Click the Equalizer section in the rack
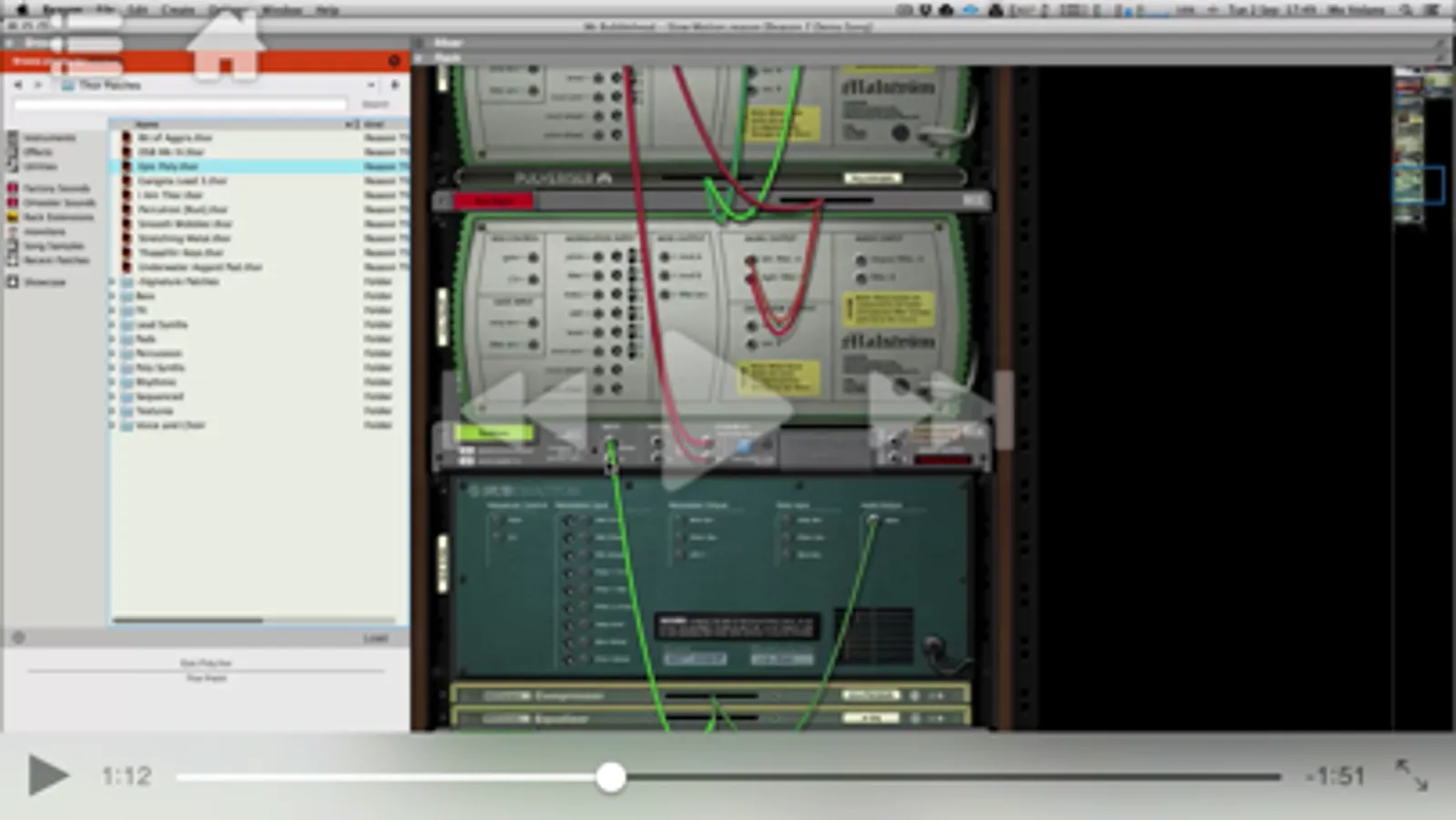 pyautogui.click(x=710, y=719)
